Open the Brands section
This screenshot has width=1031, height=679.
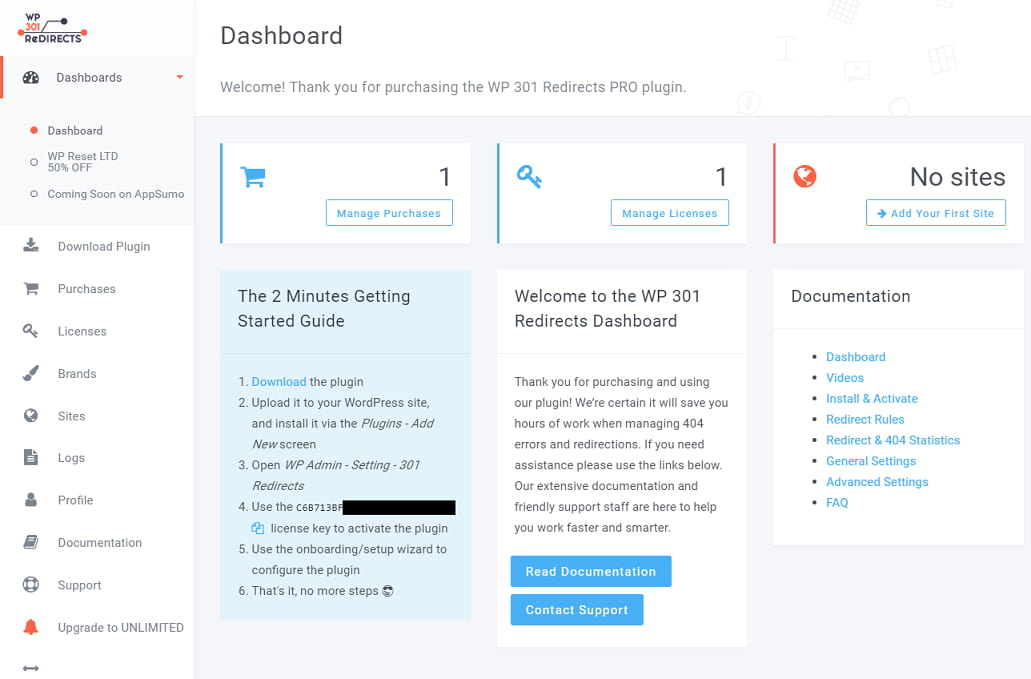77,374
